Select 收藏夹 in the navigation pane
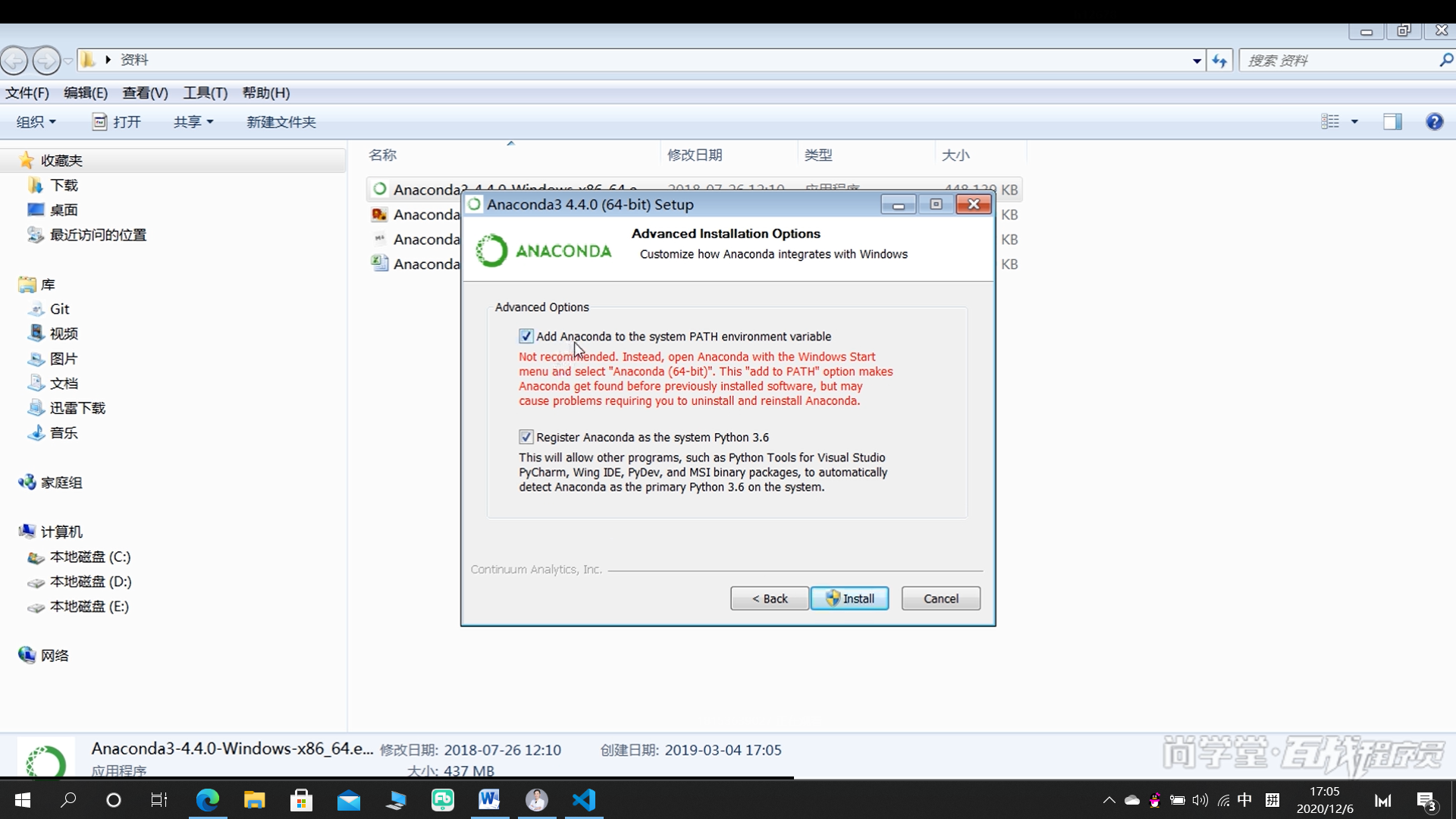Image resolution: width=1456 pixels, height=819 pixels. pyautogui.click(x=61, y=160)
